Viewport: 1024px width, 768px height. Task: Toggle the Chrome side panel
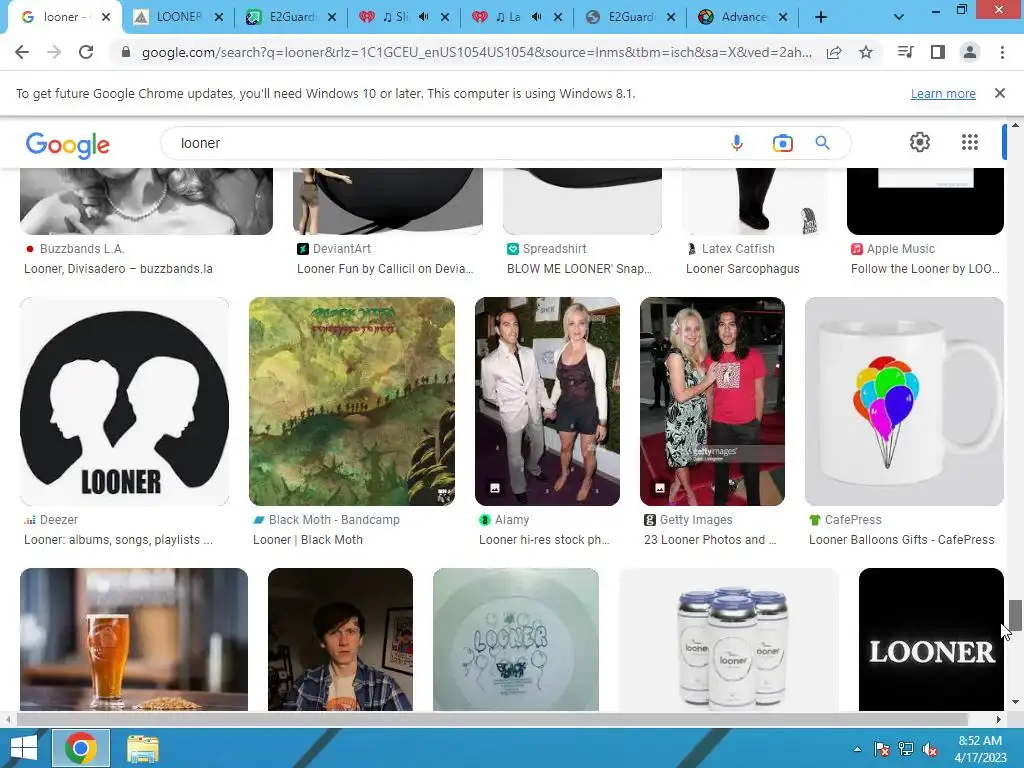pyautogui.click(x=938, y=52)
